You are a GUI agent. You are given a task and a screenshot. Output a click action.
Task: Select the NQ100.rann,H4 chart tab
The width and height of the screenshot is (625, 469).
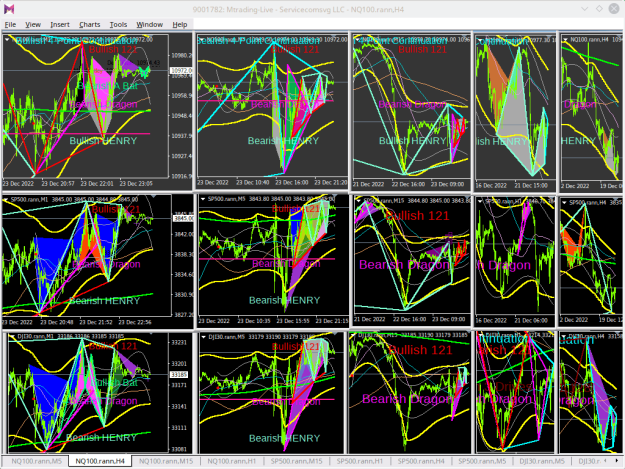pyautogui.click(x=100, y=461)
